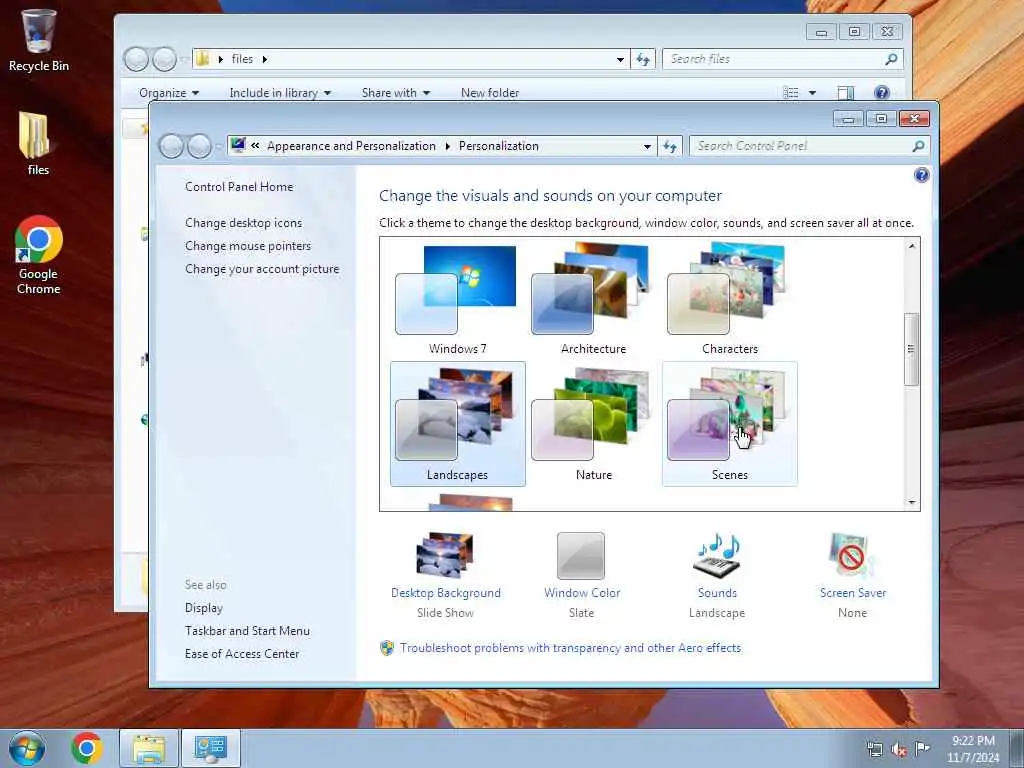Apply the Characters theme

729,300
